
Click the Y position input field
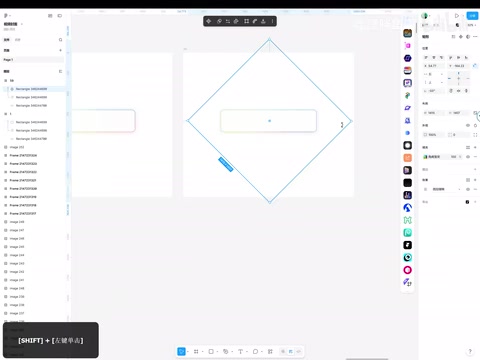[x=459, y=66]
